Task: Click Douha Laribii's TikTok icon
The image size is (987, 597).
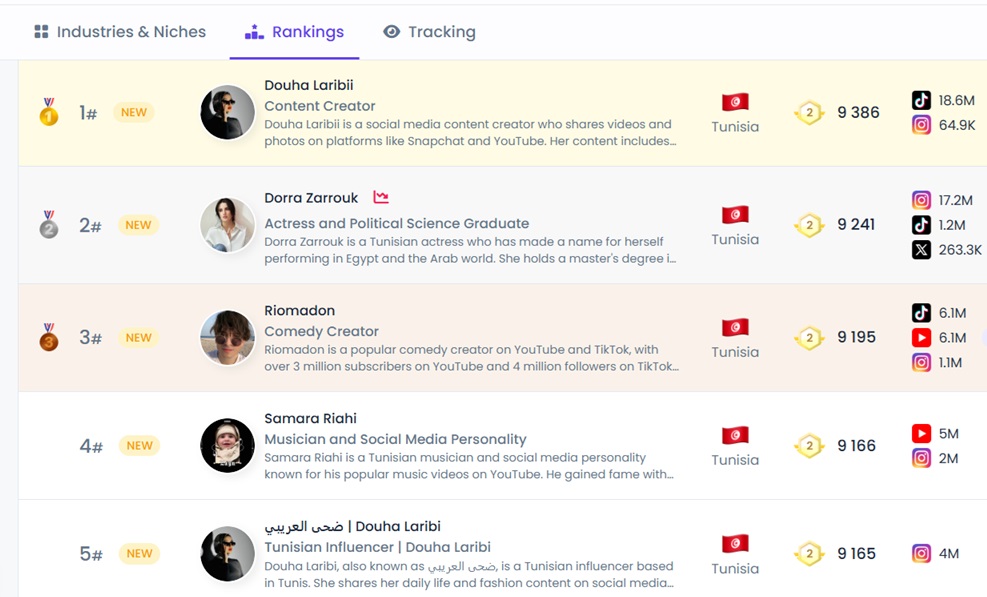Action: [921, 100]
